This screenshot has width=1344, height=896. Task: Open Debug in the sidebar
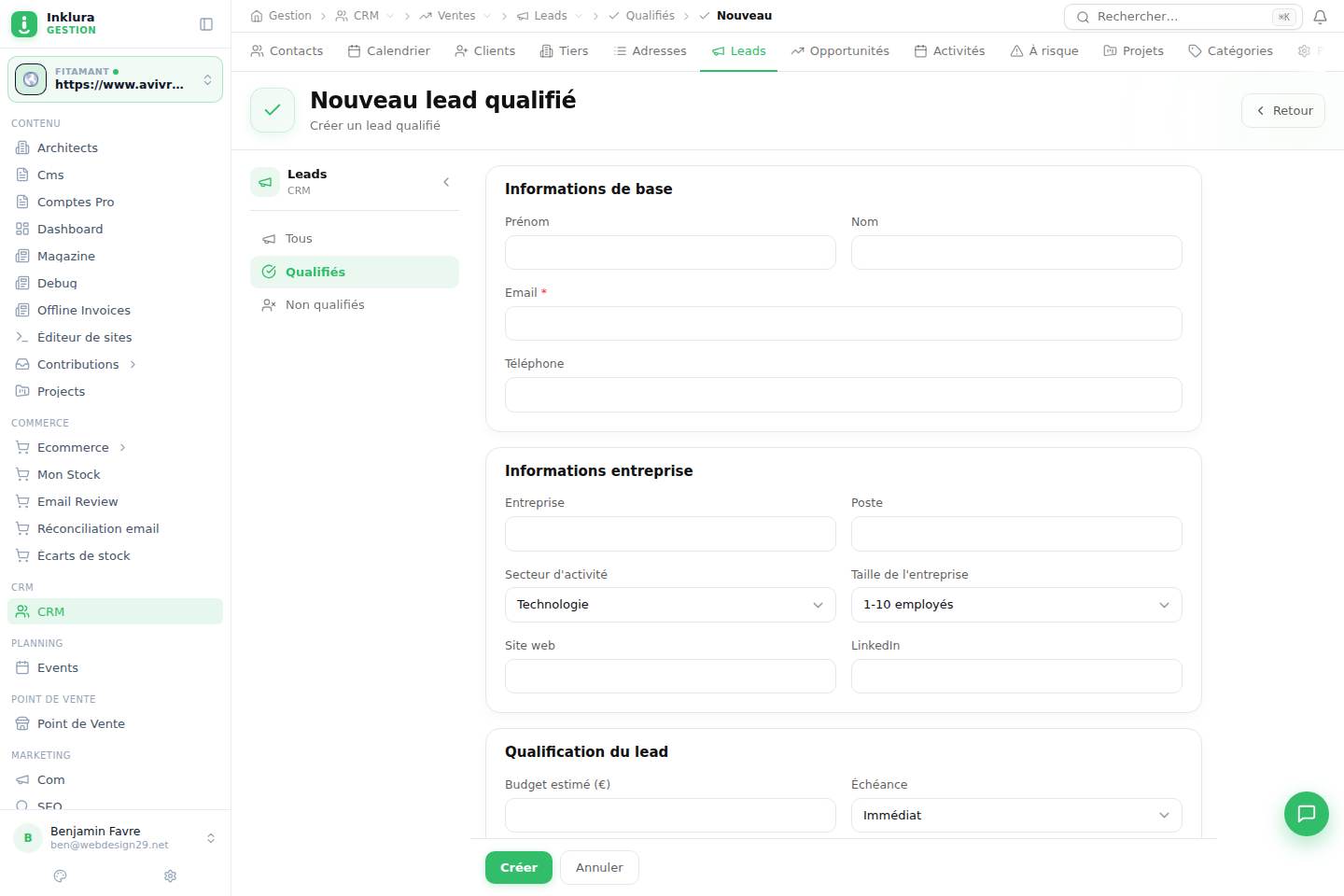click(x=116, y=283)
